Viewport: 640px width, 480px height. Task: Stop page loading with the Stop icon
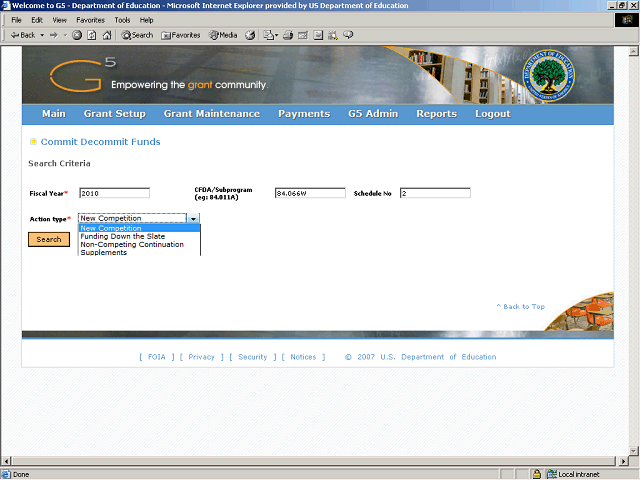(77, 36)
